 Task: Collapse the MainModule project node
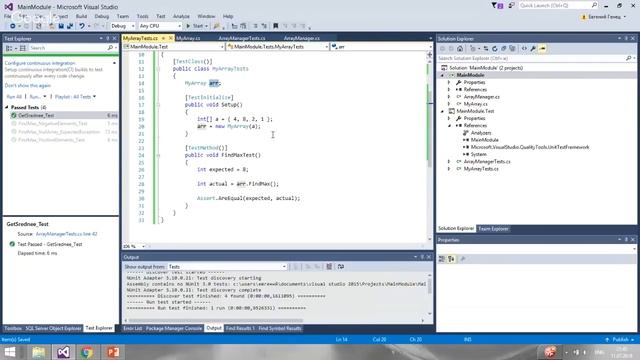click(442, 75)
